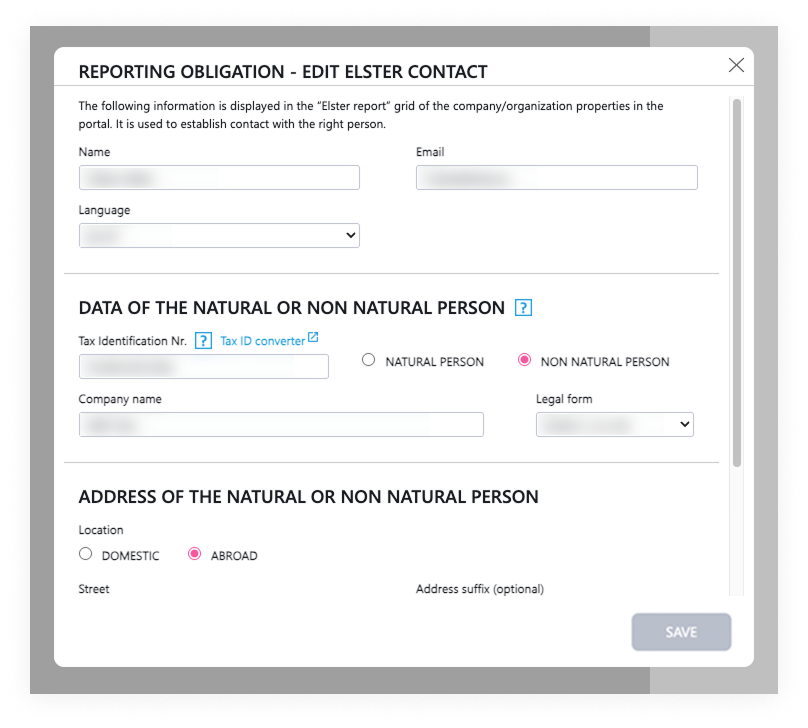The height and width of the screenshot is (728, 808).
Task: Click the dialog's vertical scrollbar
Action: click(x=737, y=280)
